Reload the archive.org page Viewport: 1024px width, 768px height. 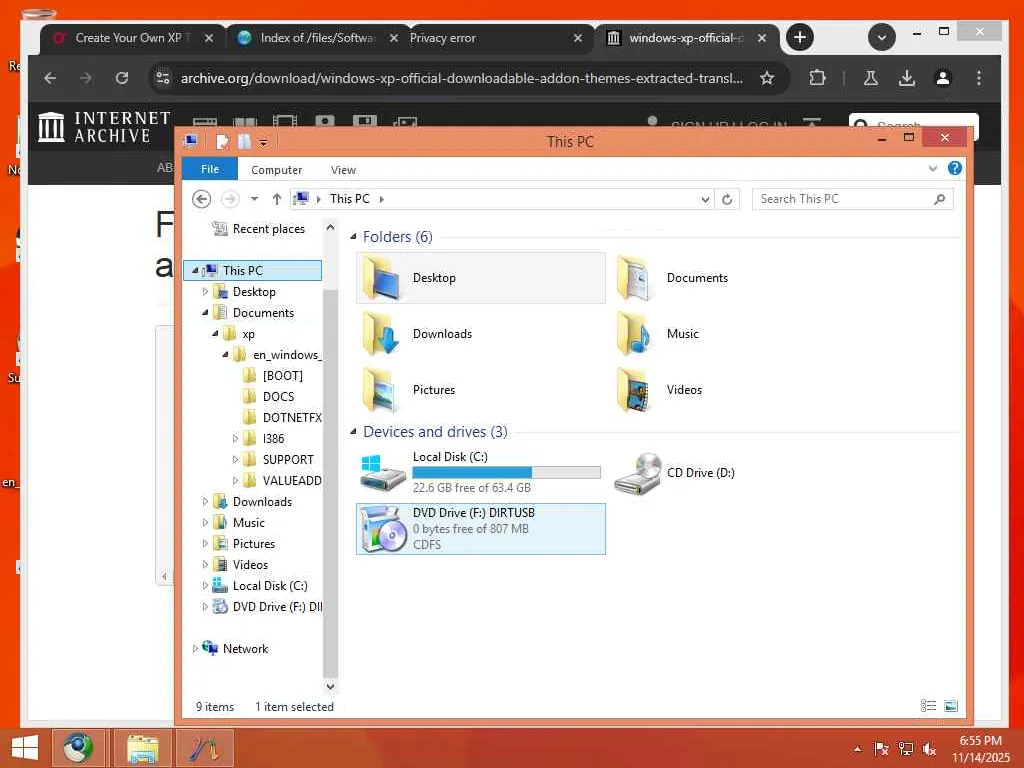[x=121, y=78]
